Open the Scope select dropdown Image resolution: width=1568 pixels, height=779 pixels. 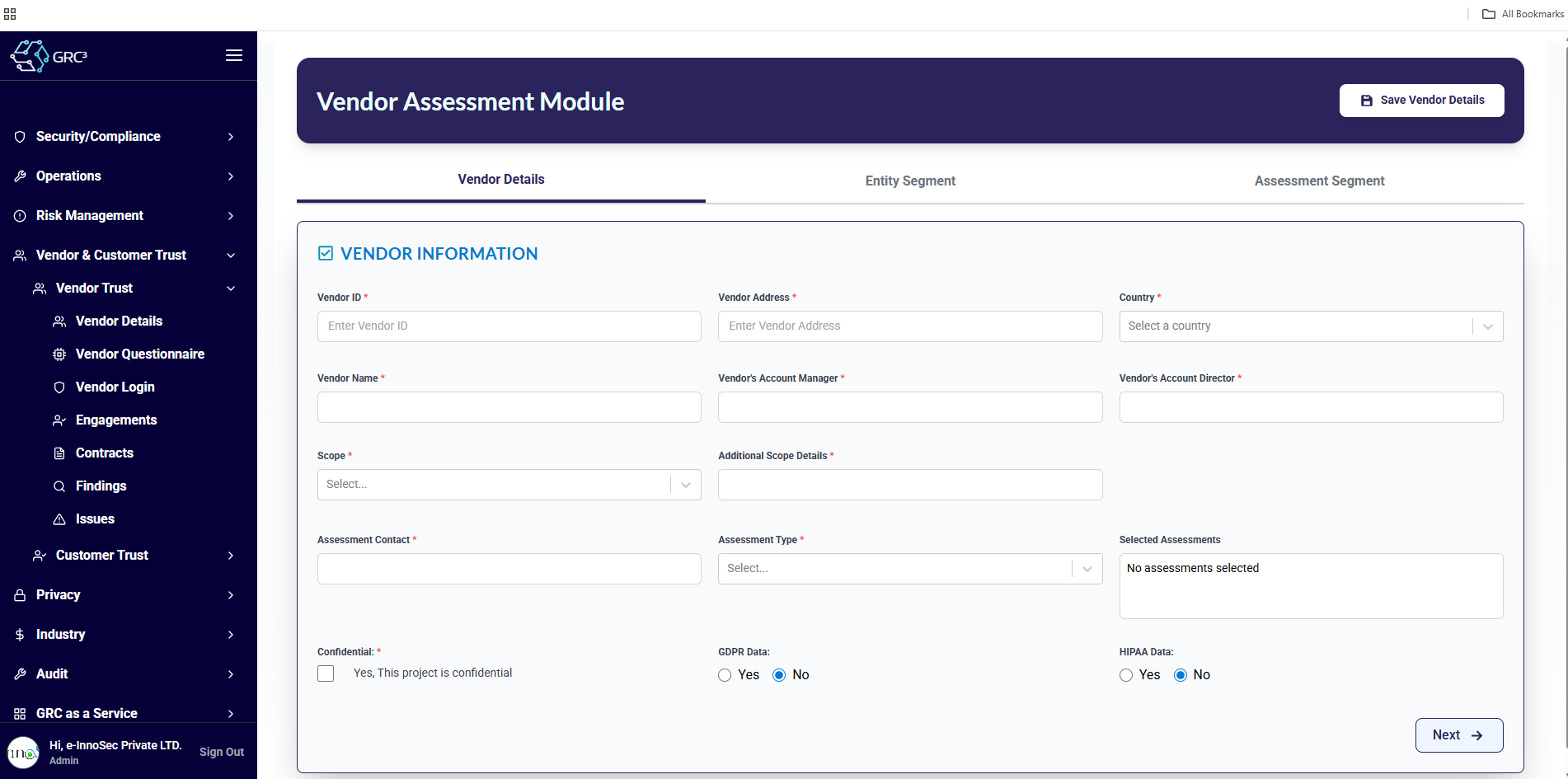coord(509,485)
